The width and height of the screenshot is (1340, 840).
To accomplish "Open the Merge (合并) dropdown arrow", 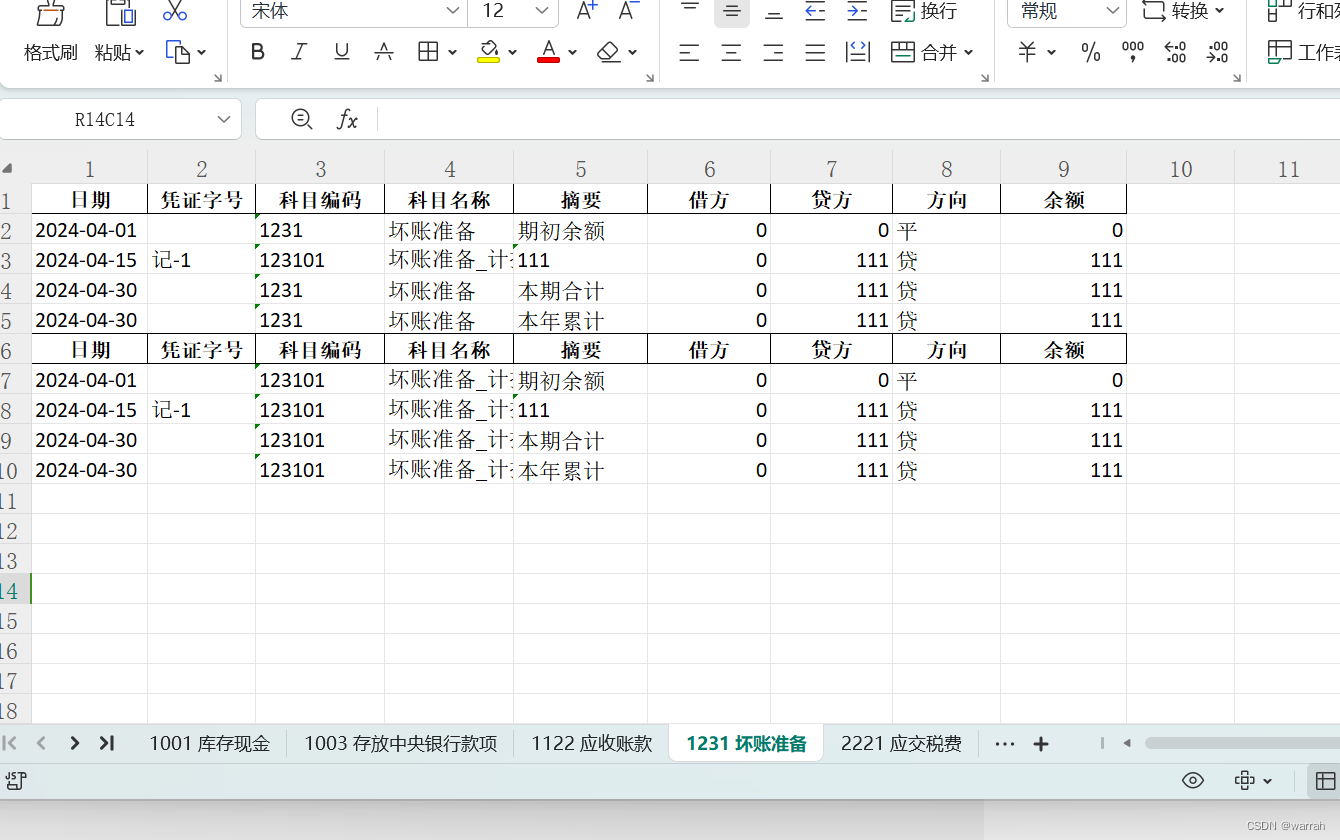I will [x=969, y=52].
